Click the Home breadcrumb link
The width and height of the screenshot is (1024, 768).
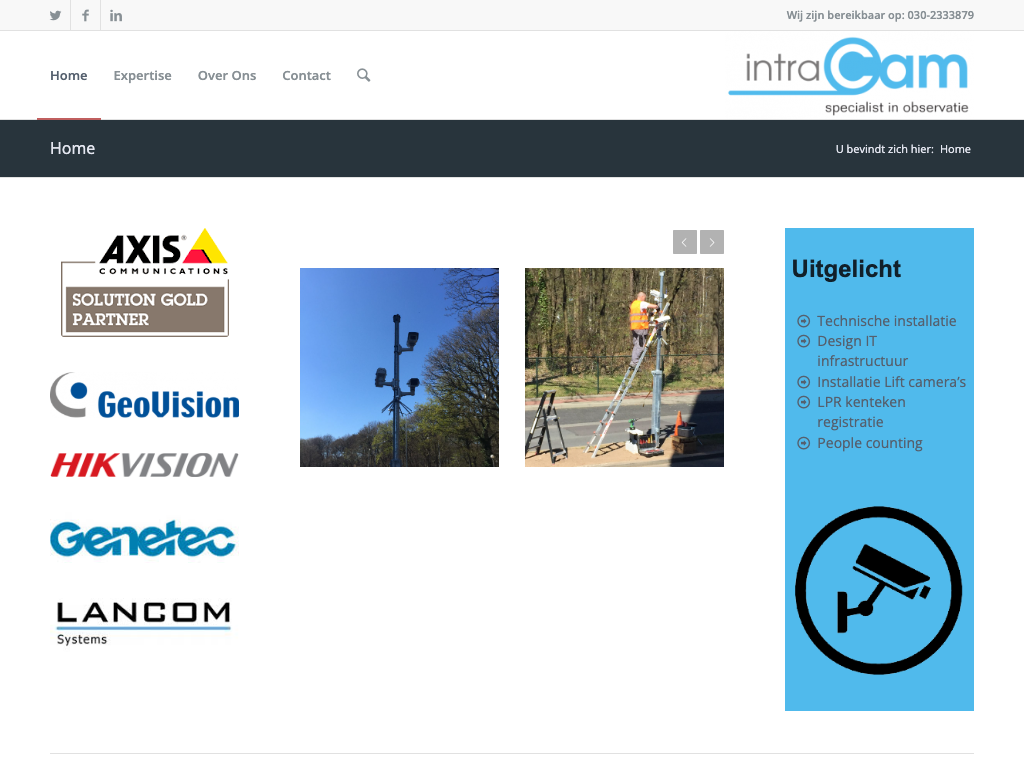(955, 149)
